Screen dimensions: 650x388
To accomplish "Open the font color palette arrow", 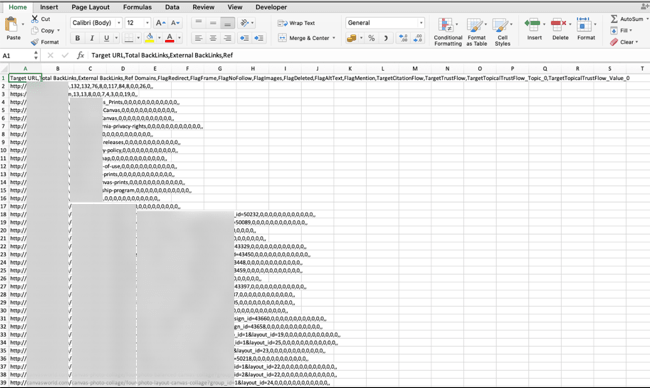I will (179, 38).
